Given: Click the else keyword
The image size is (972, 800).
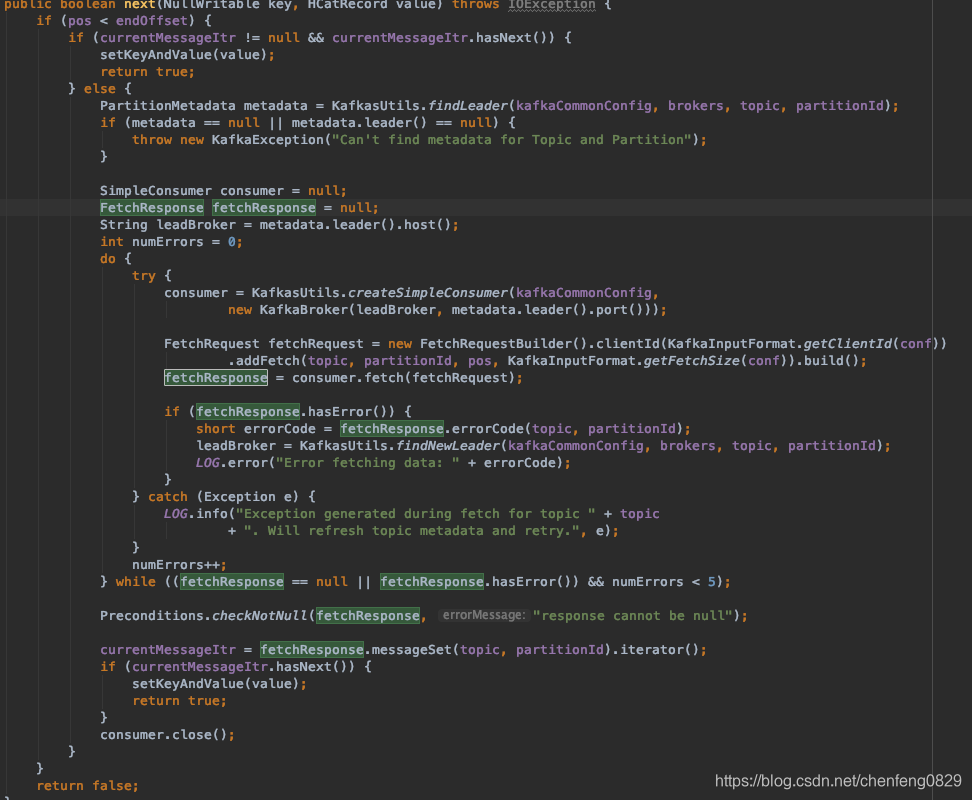Looking at the screenshot, I should (x=100, y=89).
